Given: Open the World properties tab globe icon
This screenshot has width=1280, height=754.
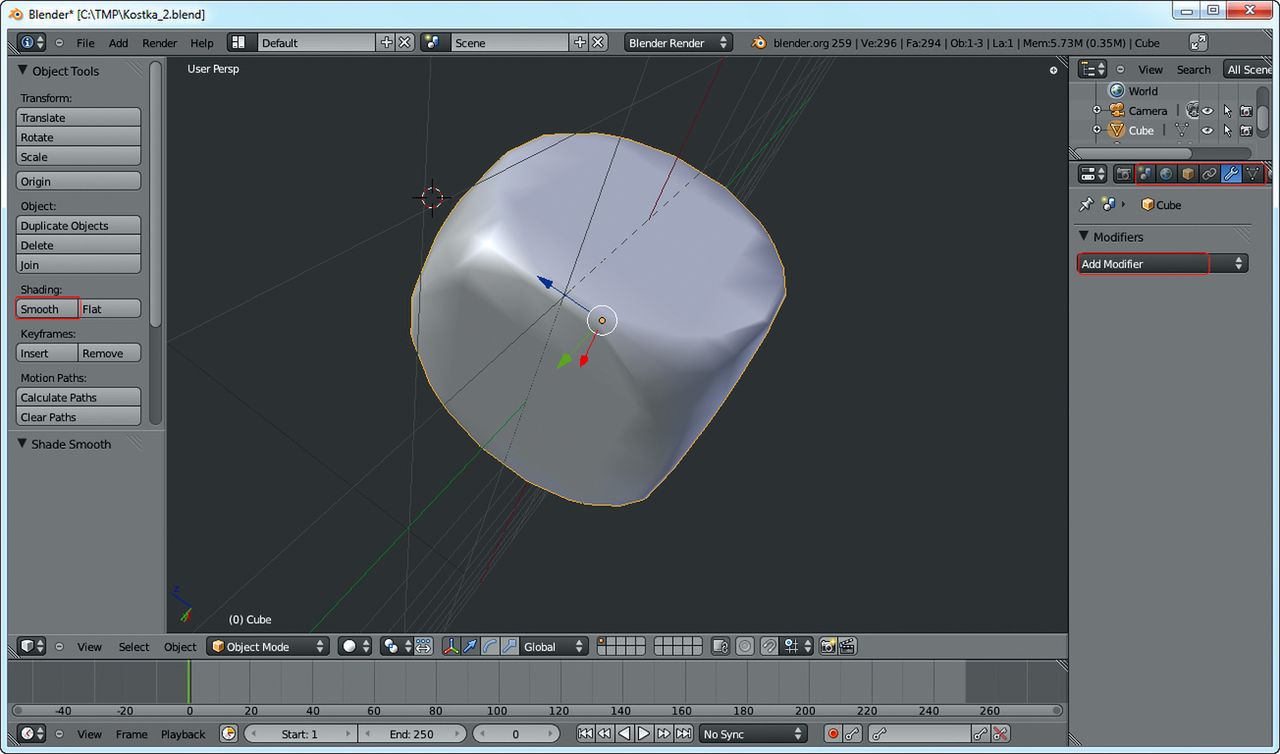Looking at the screenshot, I should click(x=1167, y=174).
